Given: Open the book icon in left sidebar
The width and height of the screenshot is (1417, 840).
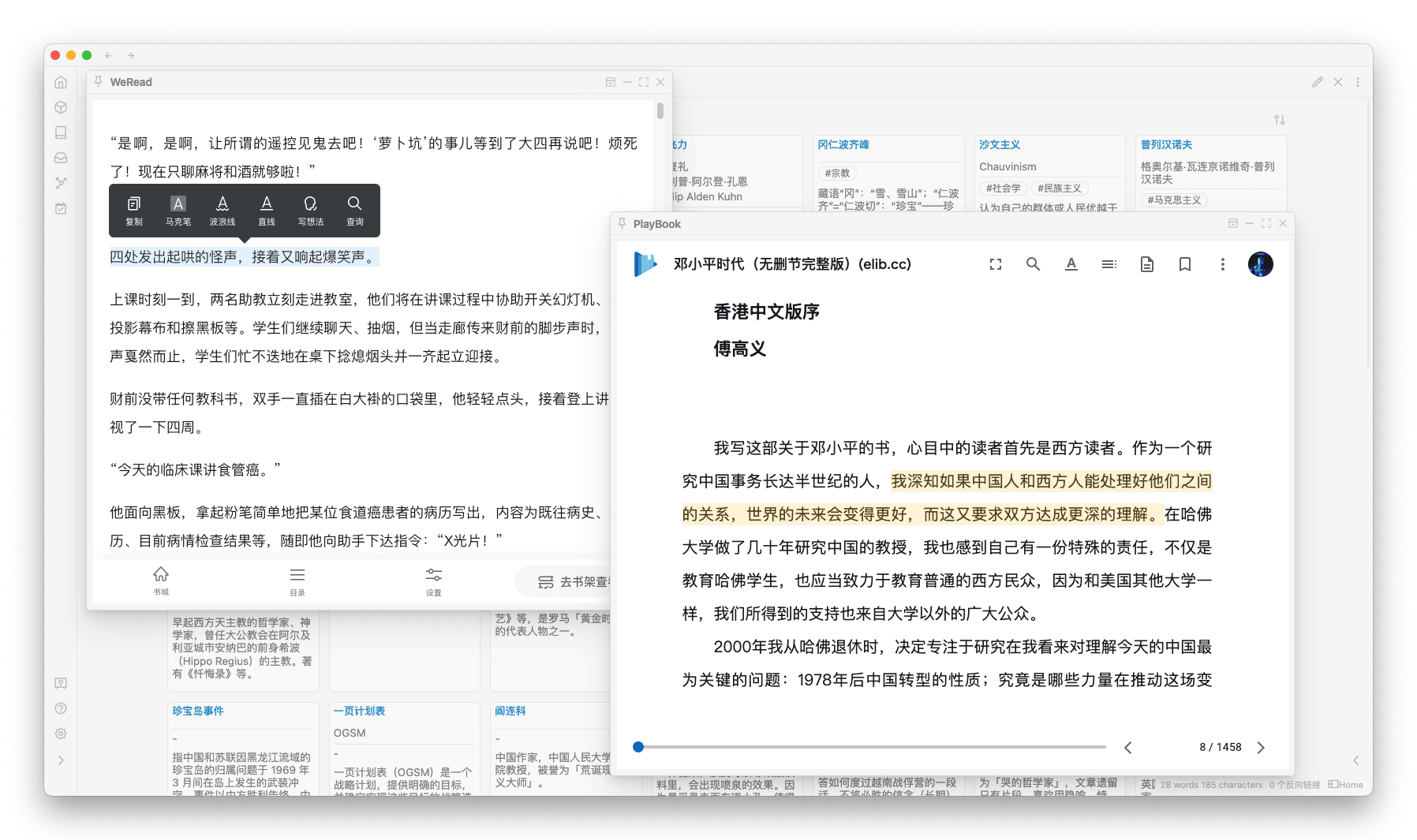Looking at the screenshot, I should tap(61, 133).
